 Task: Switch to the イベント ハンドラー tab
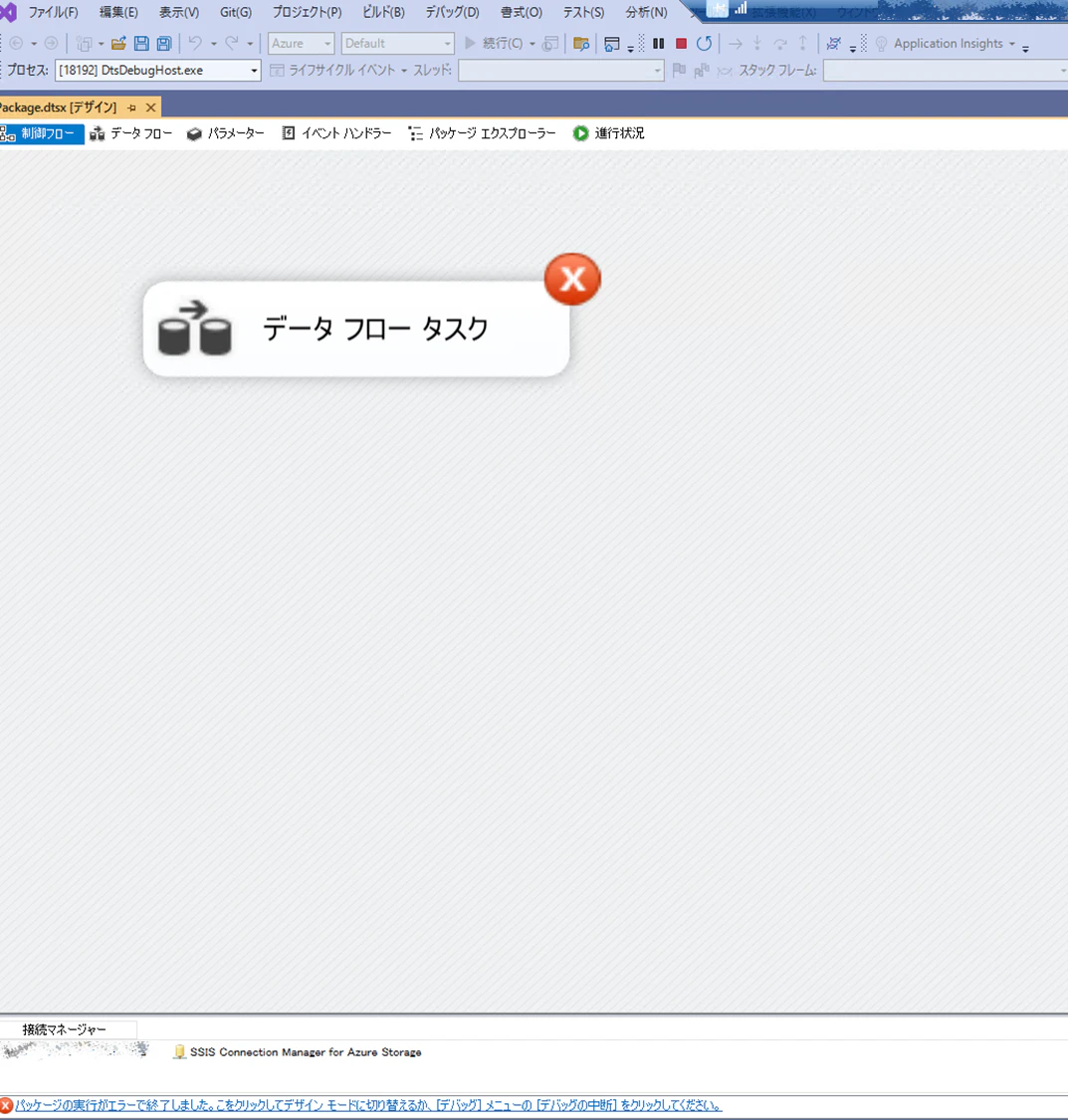click(336, 133)
